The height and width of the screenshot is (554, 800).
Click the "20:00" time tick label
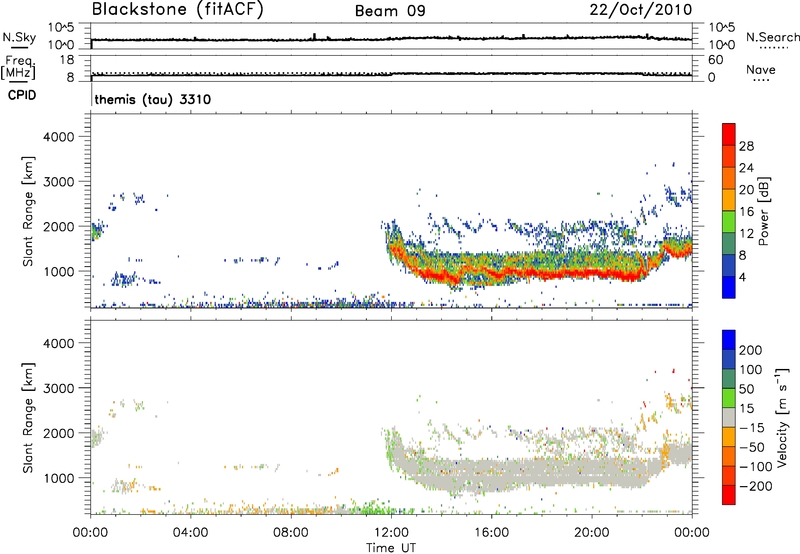(x=591, y=533)
